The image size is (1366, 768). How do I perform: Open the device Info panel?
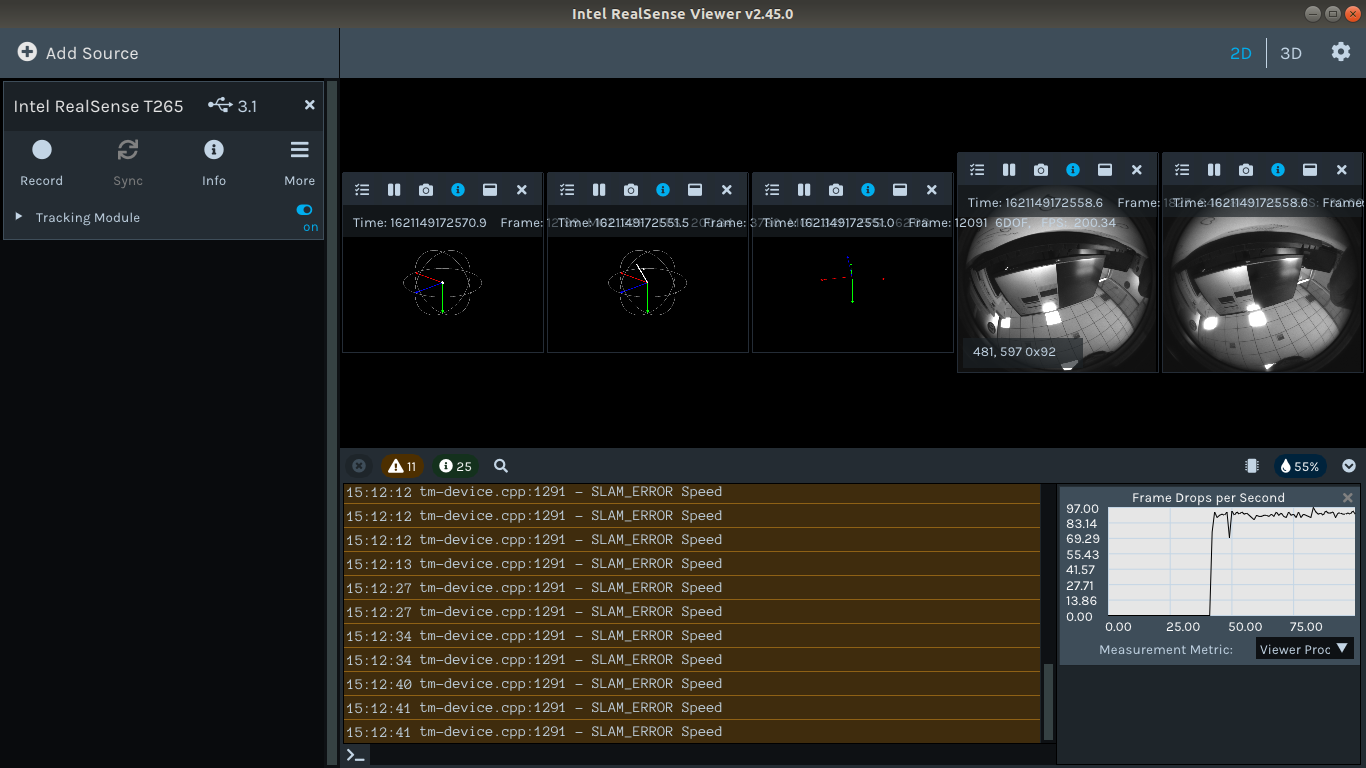click(x=213, y=162)
